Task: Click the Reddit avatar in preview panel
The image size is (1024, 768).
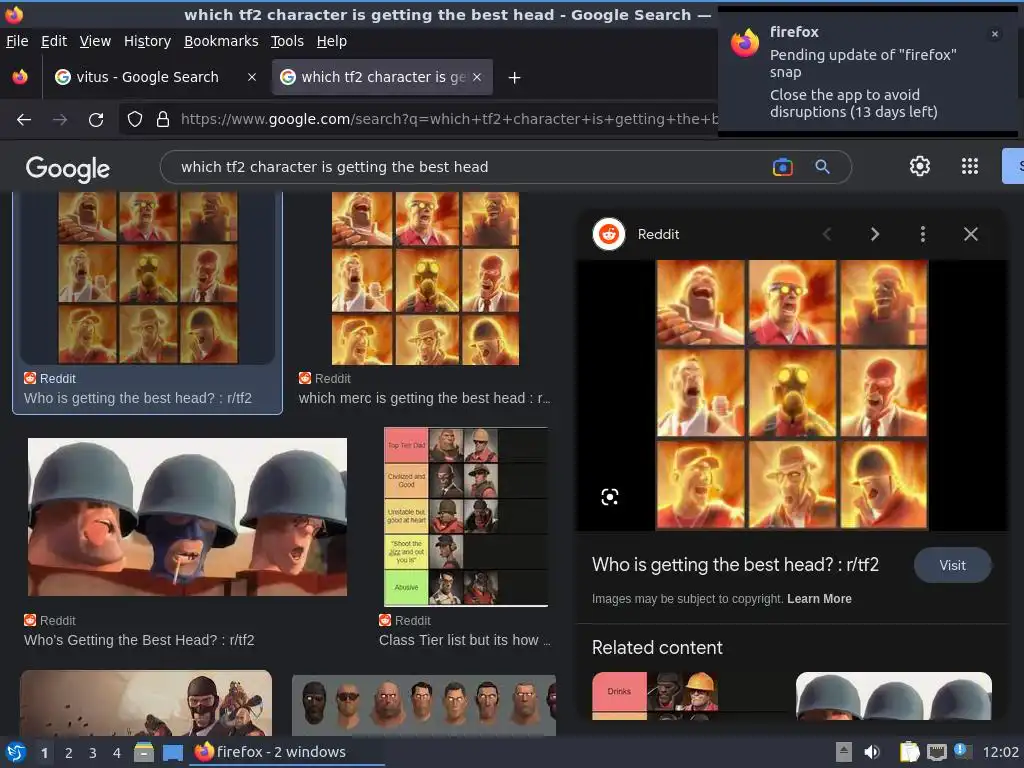Action: (609, 234)
